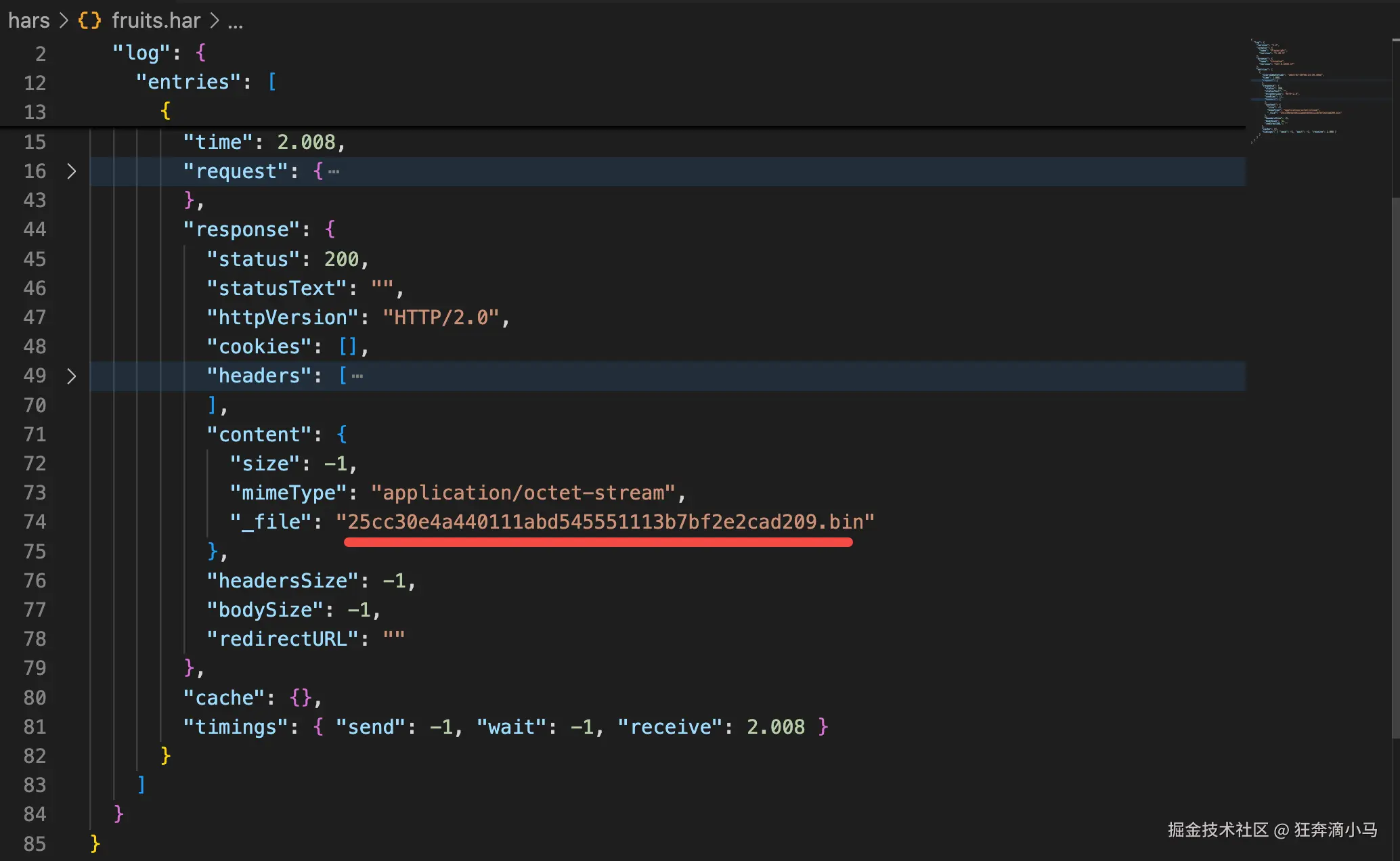Click the sticky scroll "log" line
Image resolution: width=1400 pixels, height=861 pixels.
(x=141, y=53)
